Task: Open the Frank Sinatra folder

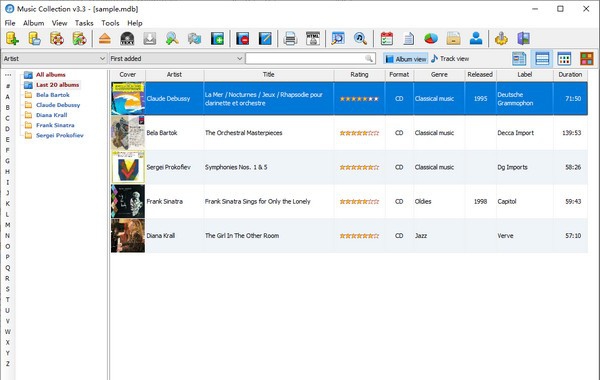Action: (x=55, y=125)
